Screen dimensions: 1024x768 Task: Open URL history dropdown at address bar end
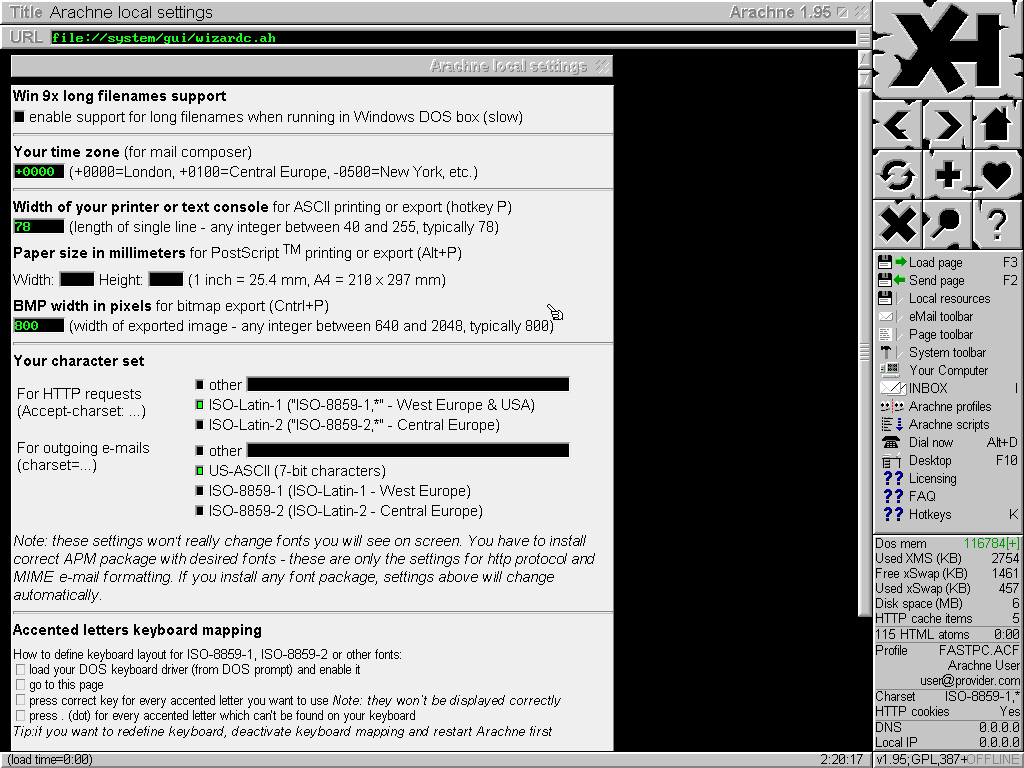tap(863, 38)
